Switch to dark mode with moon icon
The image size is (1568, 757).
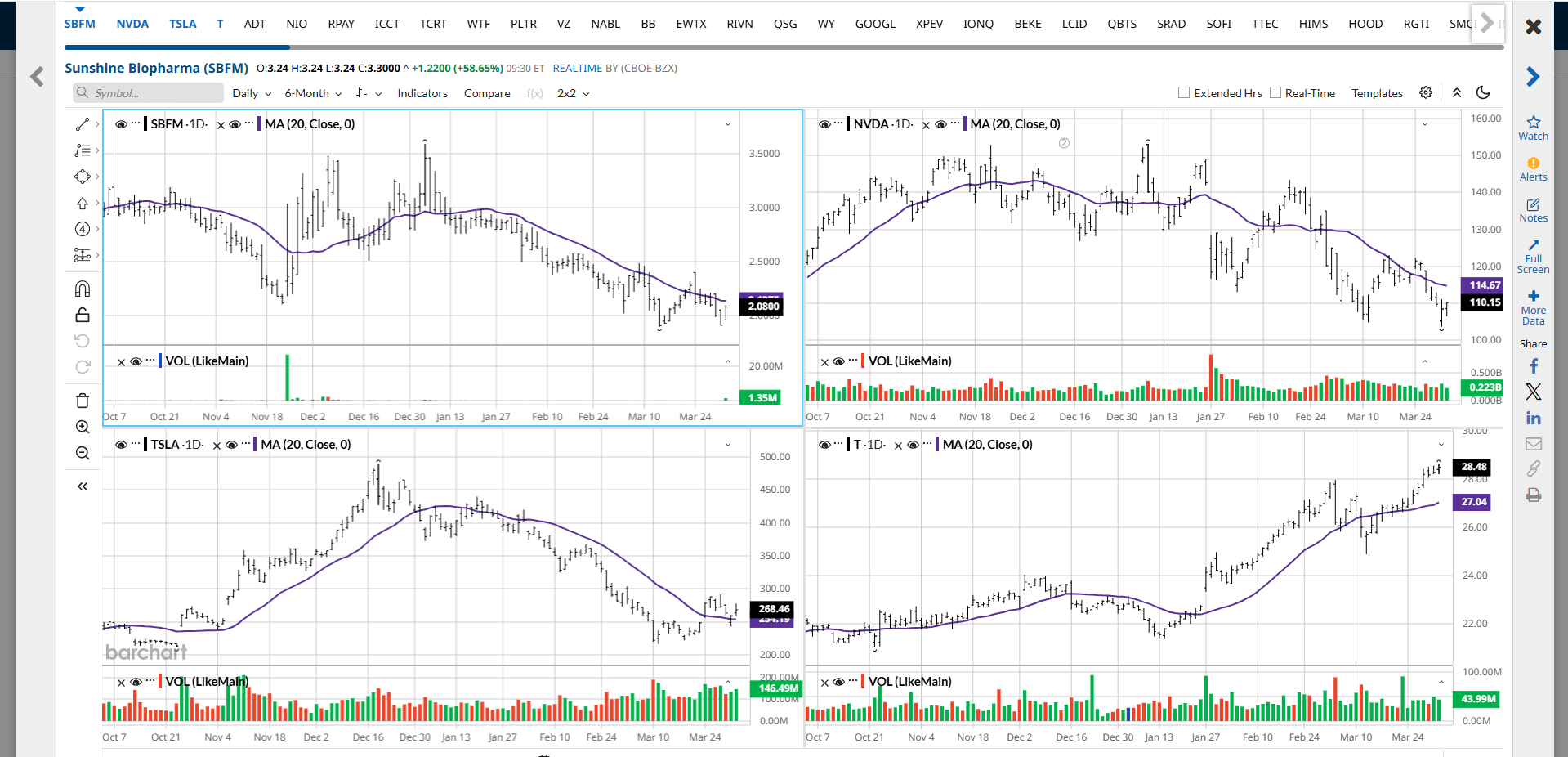pos(1483,93)
